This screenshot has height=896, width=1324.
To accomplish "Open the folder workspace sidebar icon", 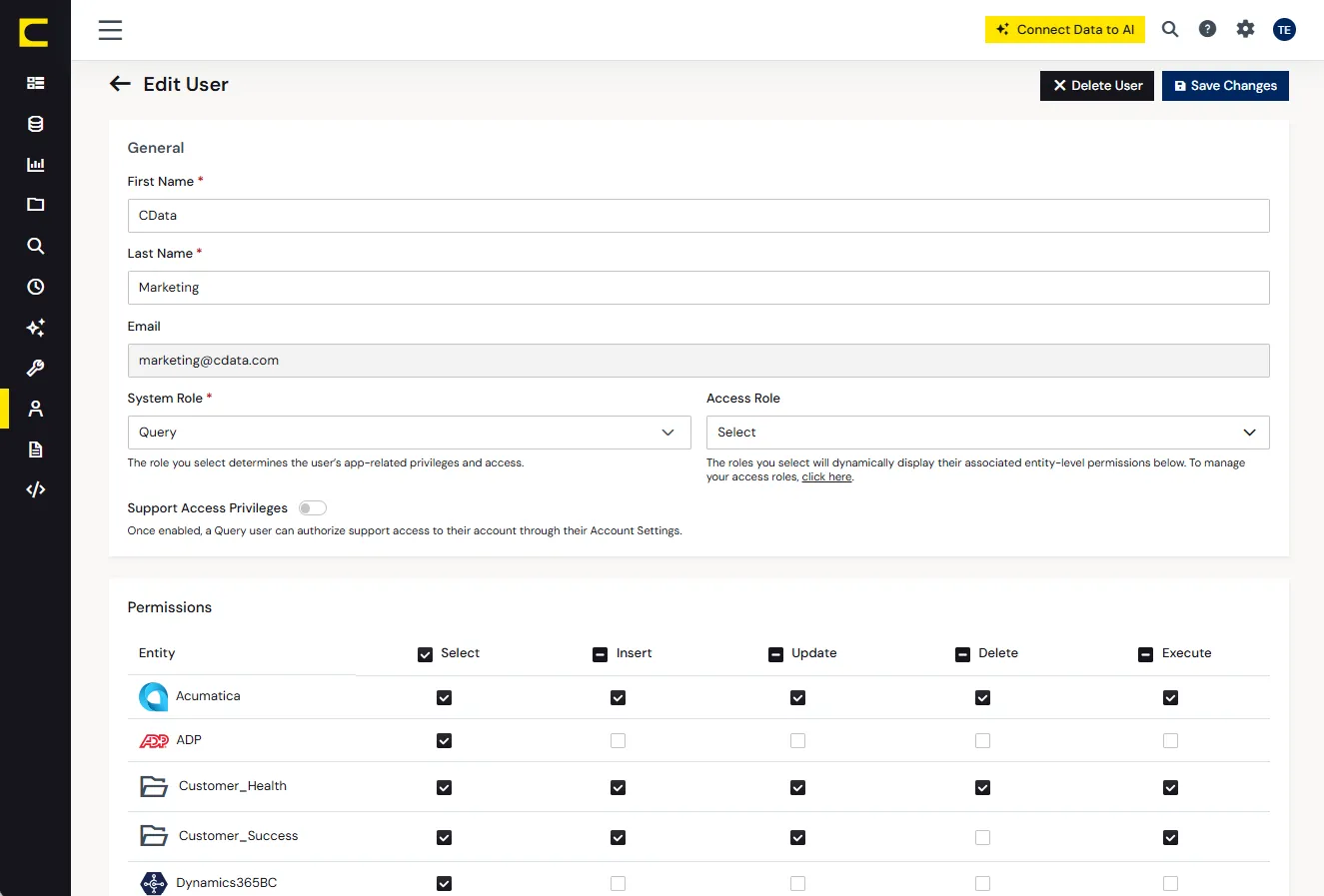I will [x=36, y=205].
